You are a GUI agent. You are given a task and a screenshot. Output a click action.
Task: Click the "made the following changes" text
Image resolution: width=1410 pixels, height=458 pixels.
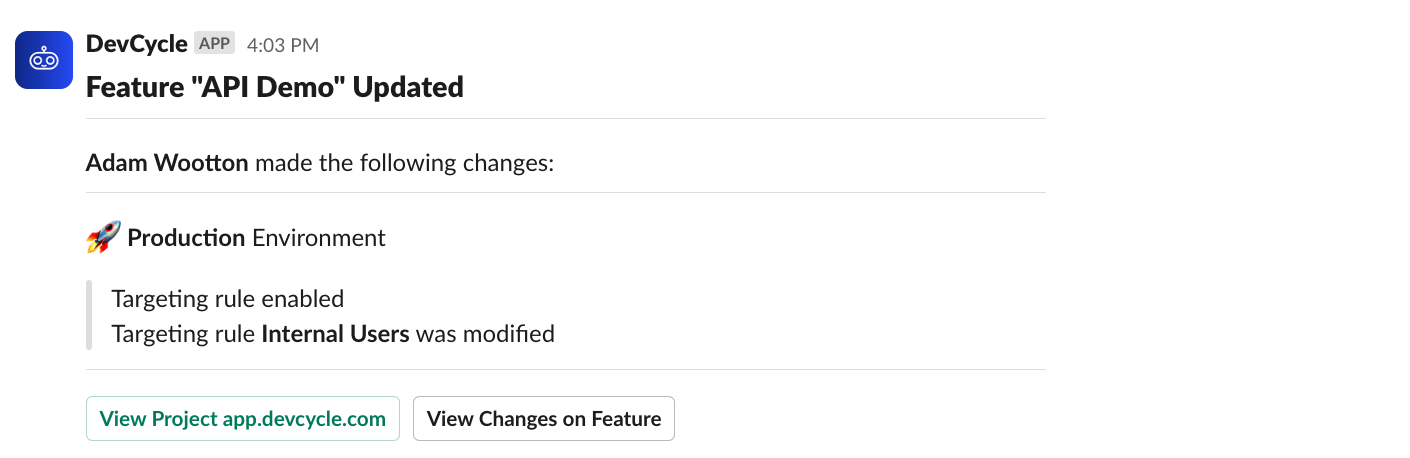[404, 163]
